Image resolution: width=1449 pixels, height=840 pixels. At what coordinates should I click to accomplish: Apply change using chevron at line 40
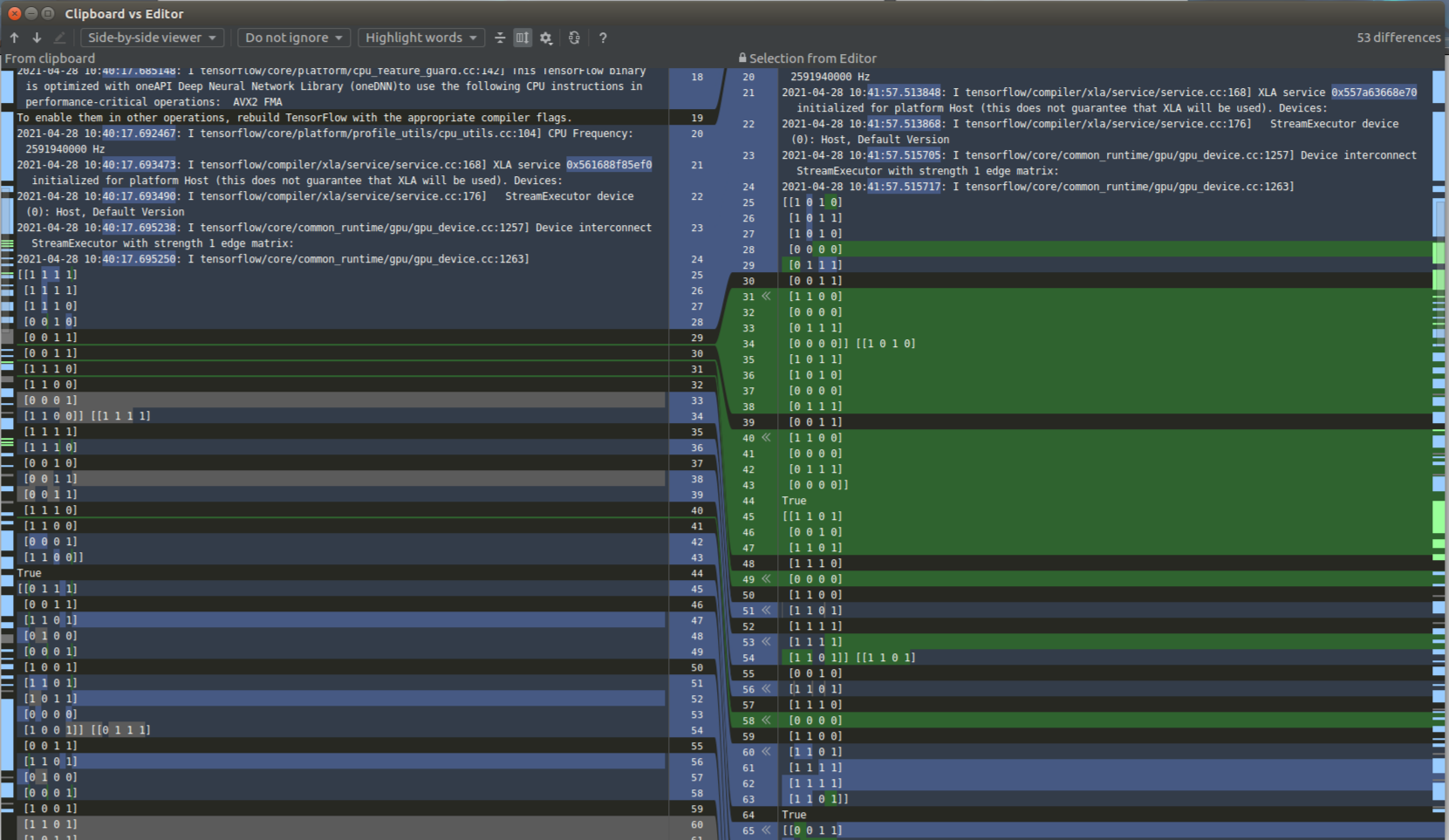point(766,437)
